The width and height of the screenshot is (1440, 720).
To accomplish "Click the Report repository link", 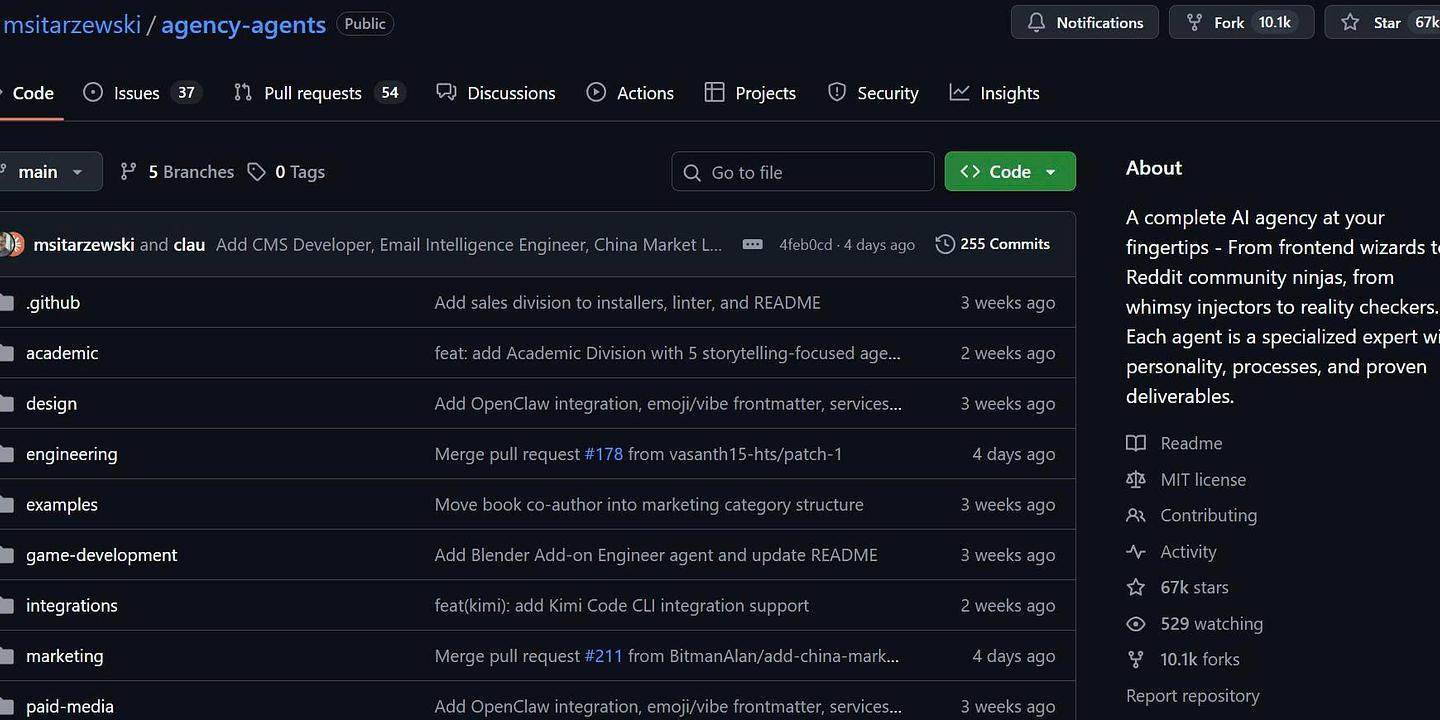I will [1192, 695].
